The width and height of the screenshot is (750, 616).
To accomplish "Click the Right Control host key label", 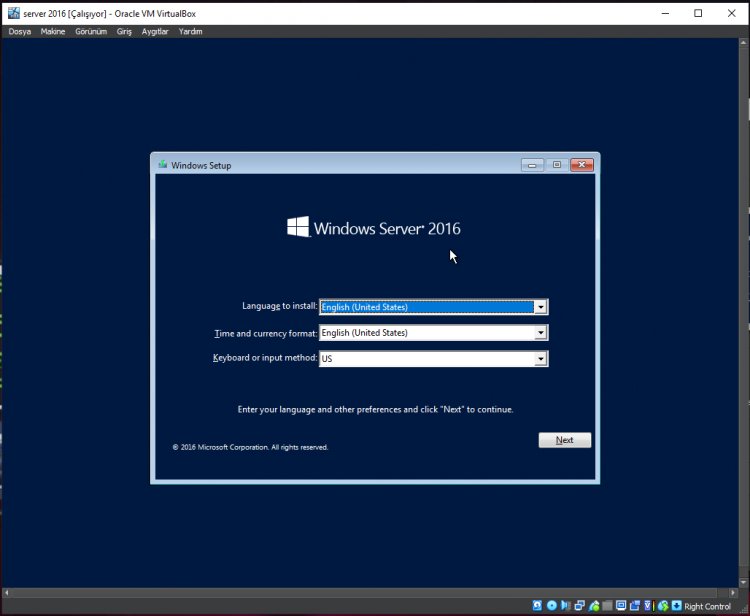I will coord(707,606).
